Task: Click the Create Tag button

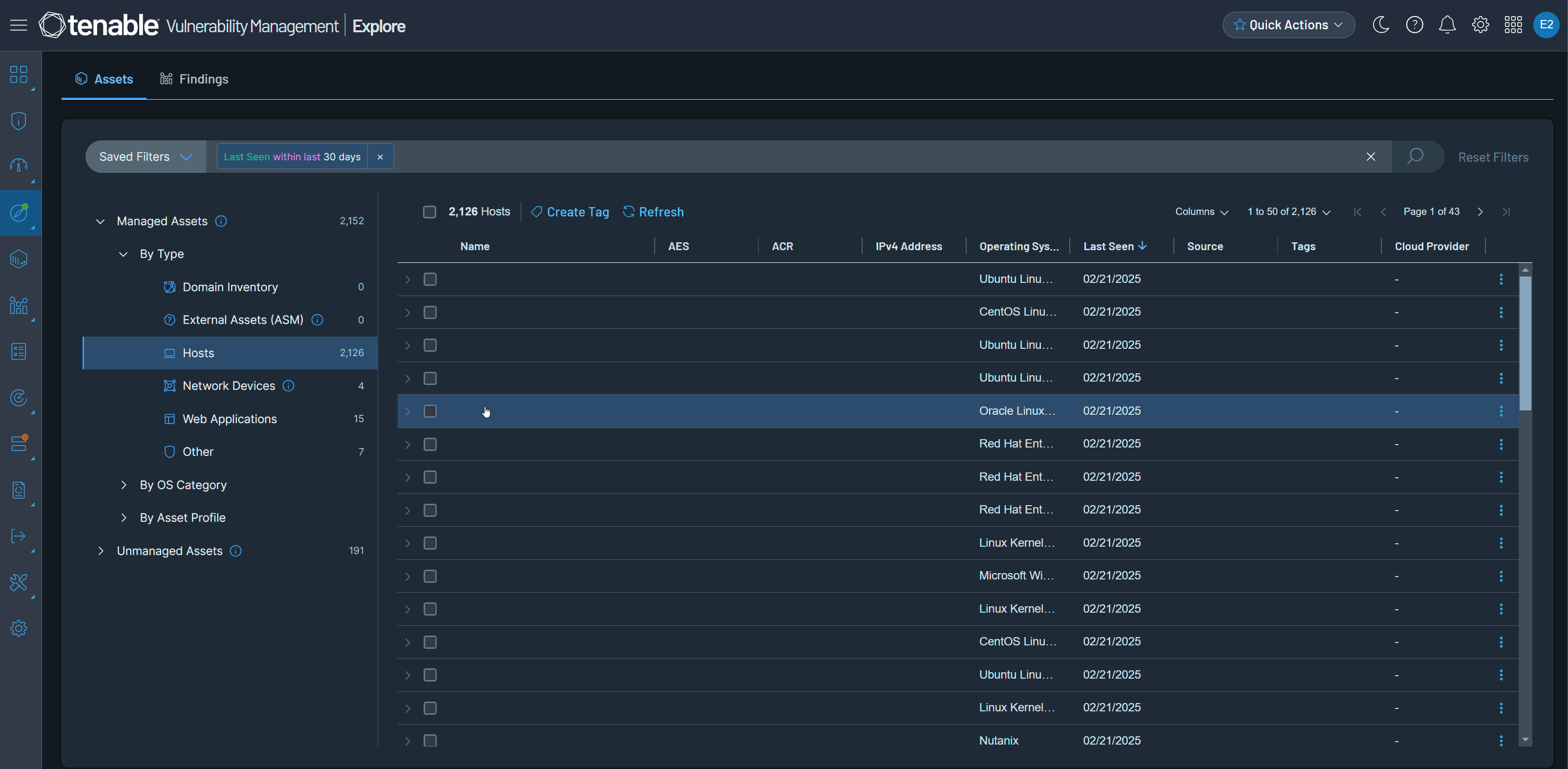Action: [x=570, y=212]
